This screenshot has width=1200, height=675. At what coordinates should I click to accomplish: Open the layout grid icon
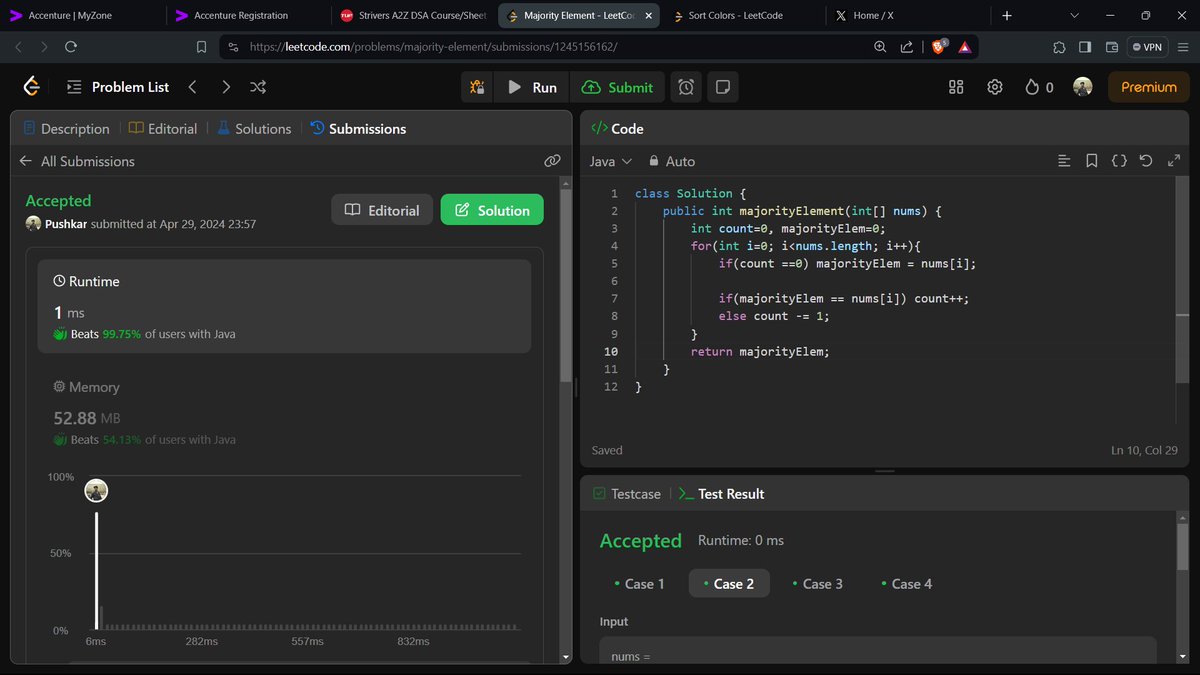tap(956, 87)
